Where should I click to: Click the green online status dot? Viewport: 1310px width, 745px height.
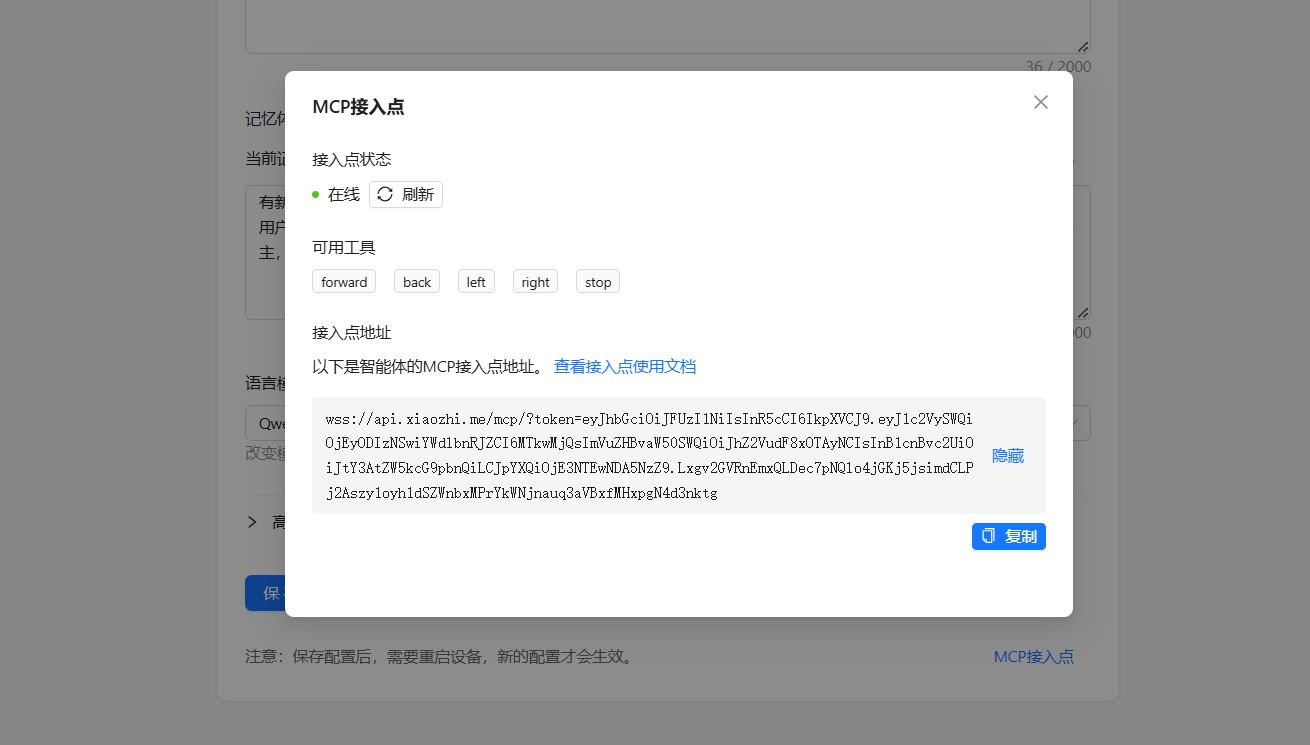316,195
